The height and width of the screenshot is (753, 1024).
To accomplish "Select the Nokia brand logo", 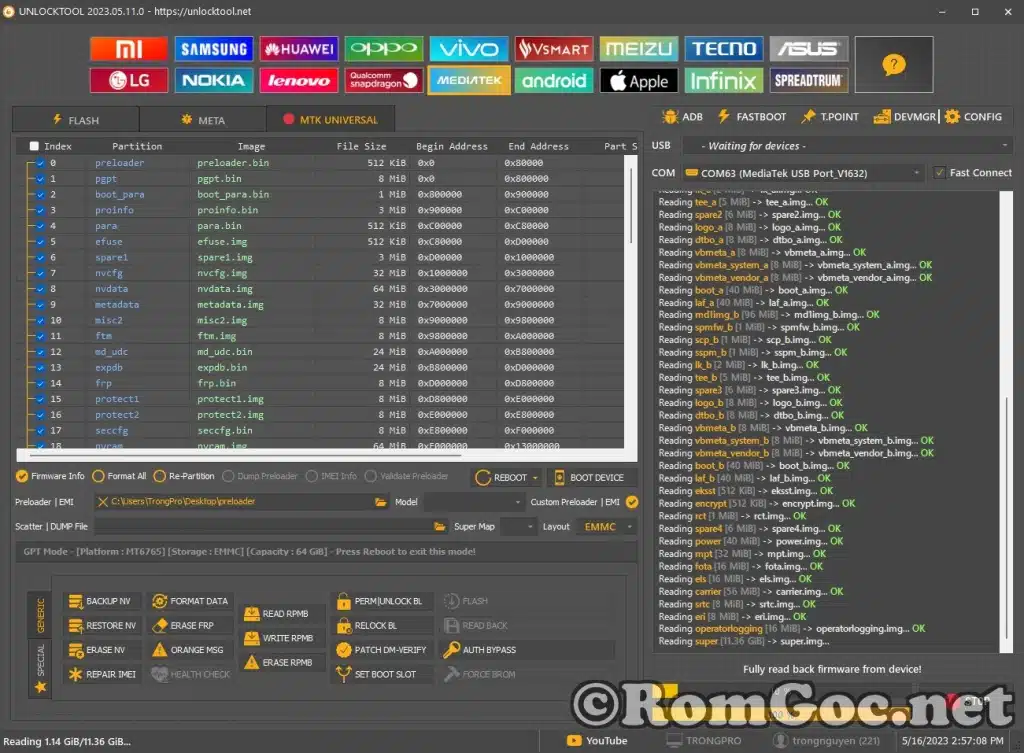I will (x=214, y=80).
